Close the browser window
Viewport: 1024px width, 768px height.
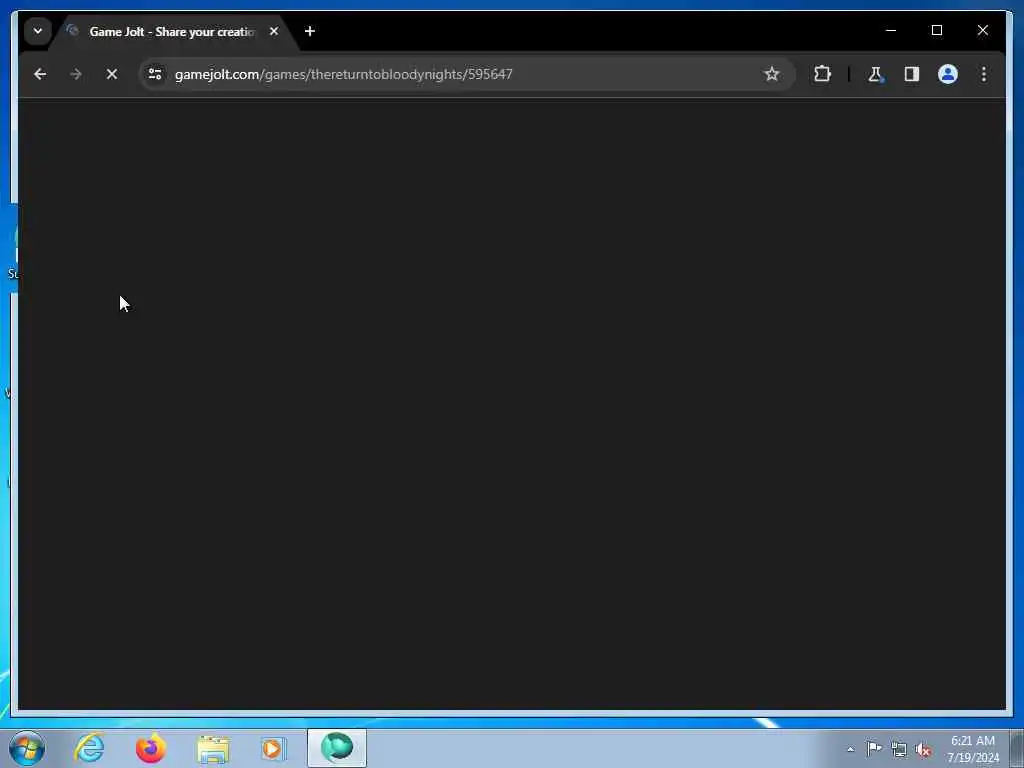pyautogui.click(x=982, y=30)
